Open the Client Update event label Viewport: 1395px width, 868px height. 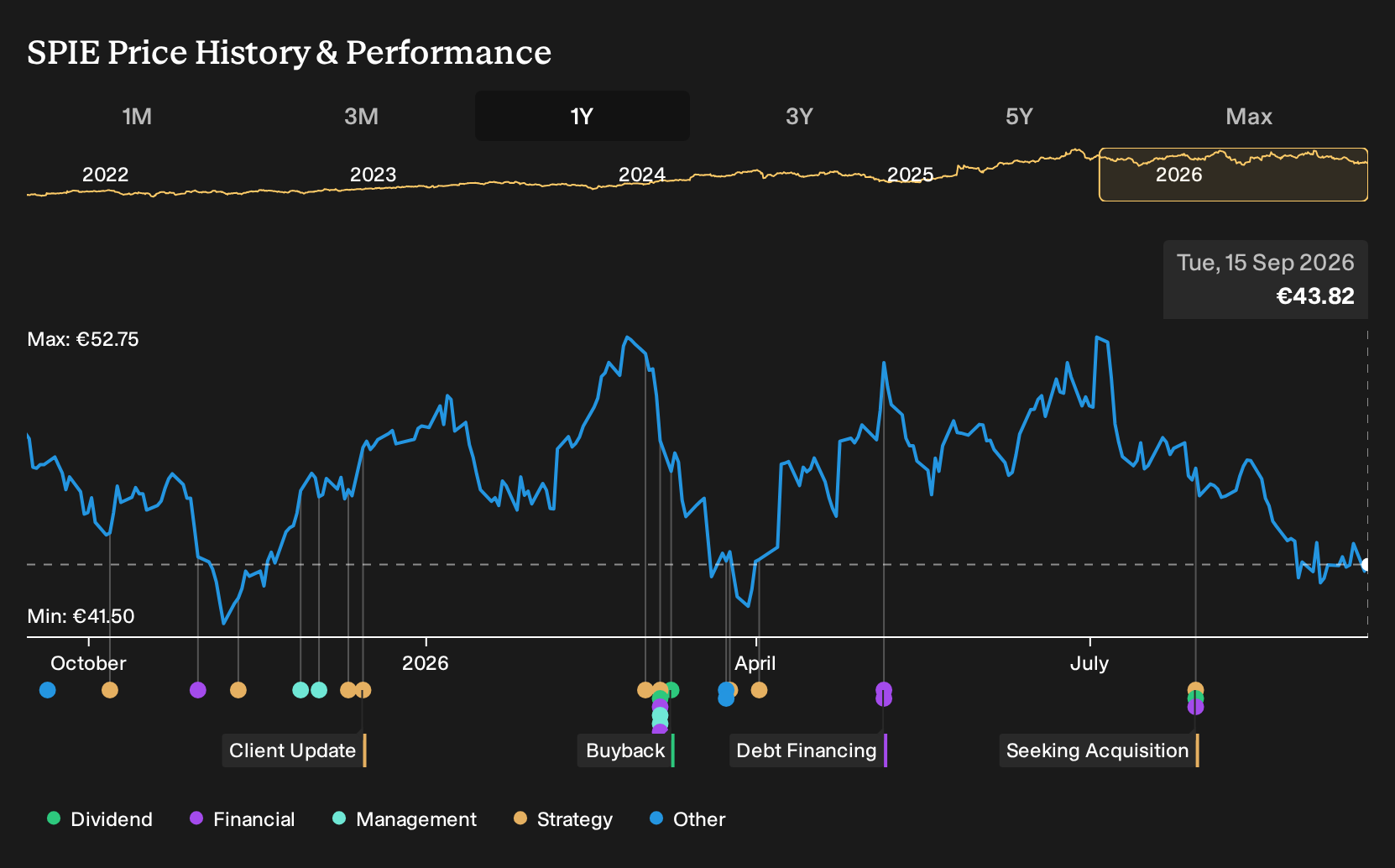point(294,750)
